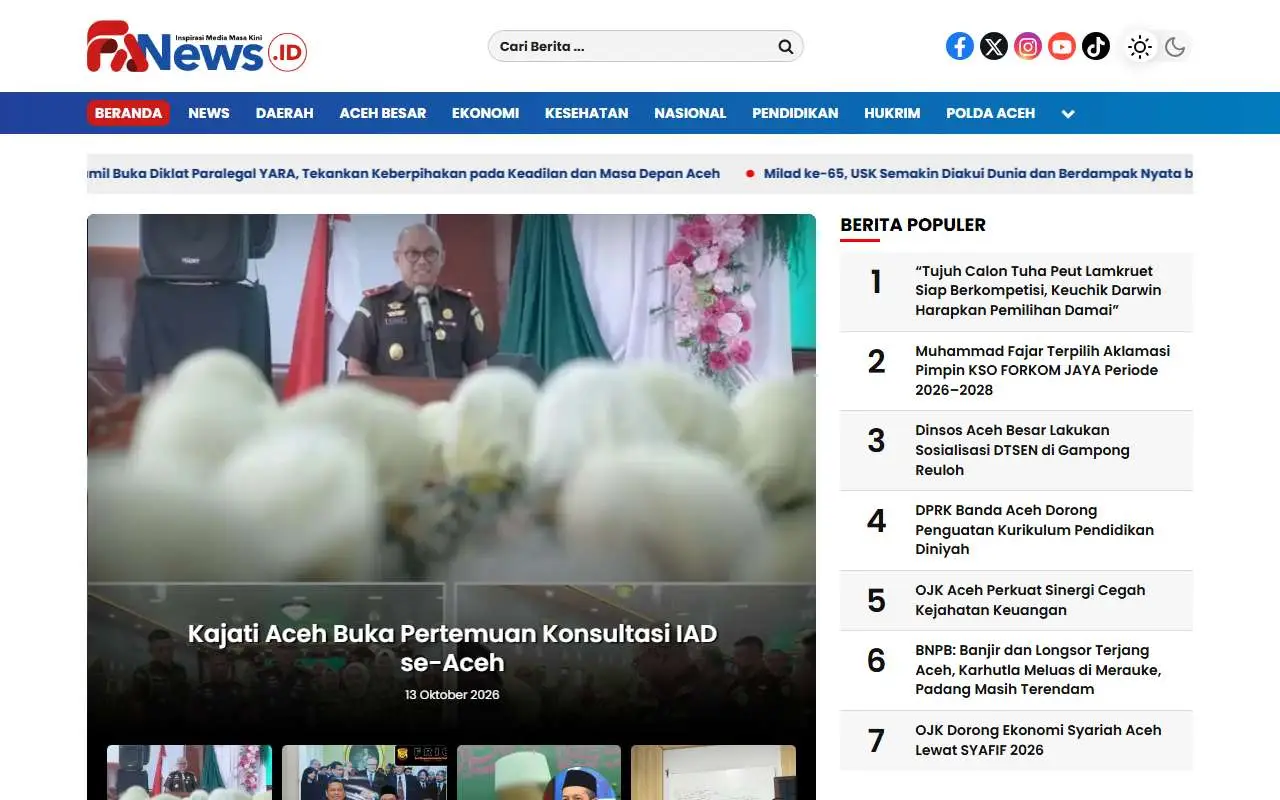The image size is (1280, 800).
Task: Select the first slider thumbnail under the headline
Action: click(189, 772)
